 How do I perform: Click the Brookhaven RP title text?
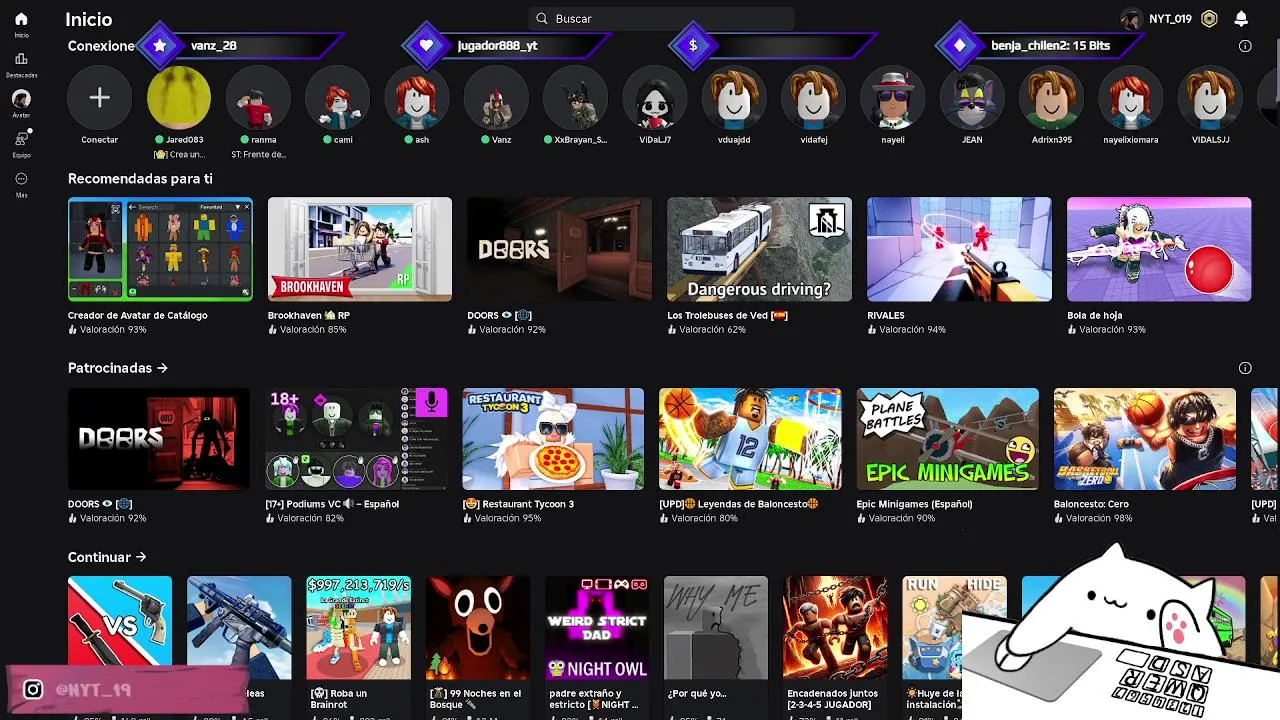point(308,315)
